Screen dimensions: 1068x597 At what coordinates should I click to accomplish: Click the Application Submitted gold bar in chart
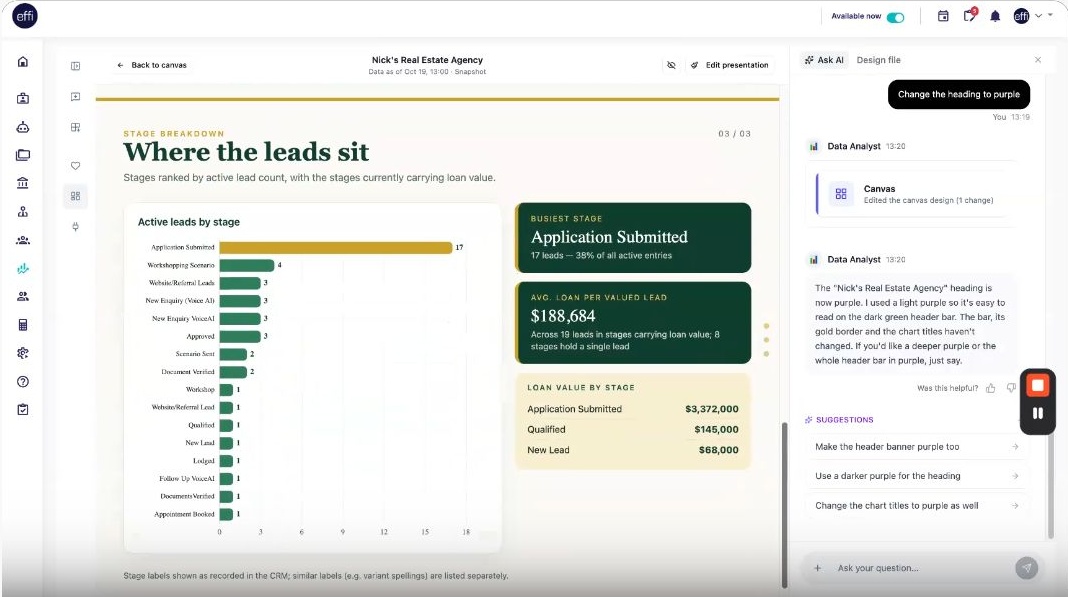tap(336, 247)
